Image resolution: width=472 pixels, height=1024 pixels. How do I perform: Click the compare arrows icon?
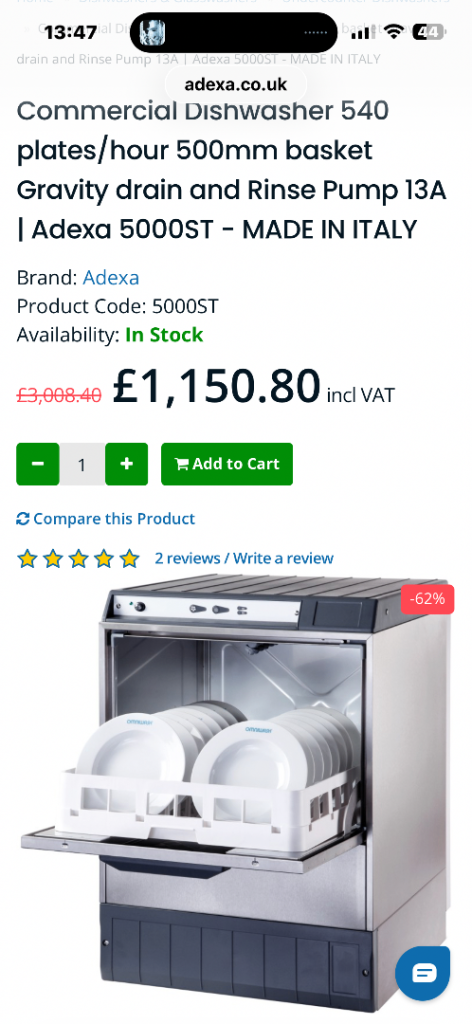(x=23, y=519)
